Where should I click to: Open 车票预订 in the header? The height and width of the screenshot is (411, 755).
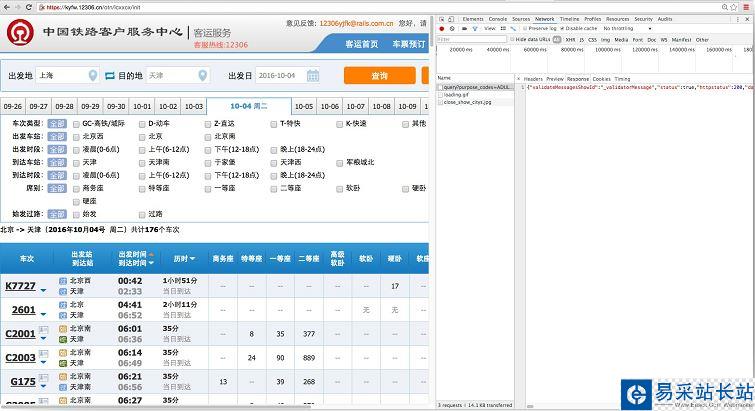point(408,44)
